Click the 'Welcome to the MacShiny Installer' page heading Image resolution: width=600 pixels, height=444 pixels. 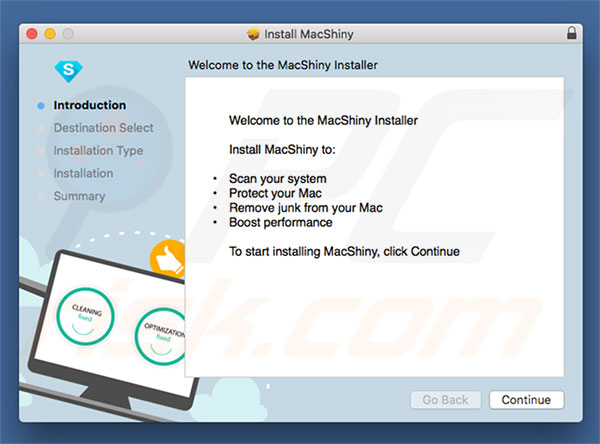coord(283,65)
